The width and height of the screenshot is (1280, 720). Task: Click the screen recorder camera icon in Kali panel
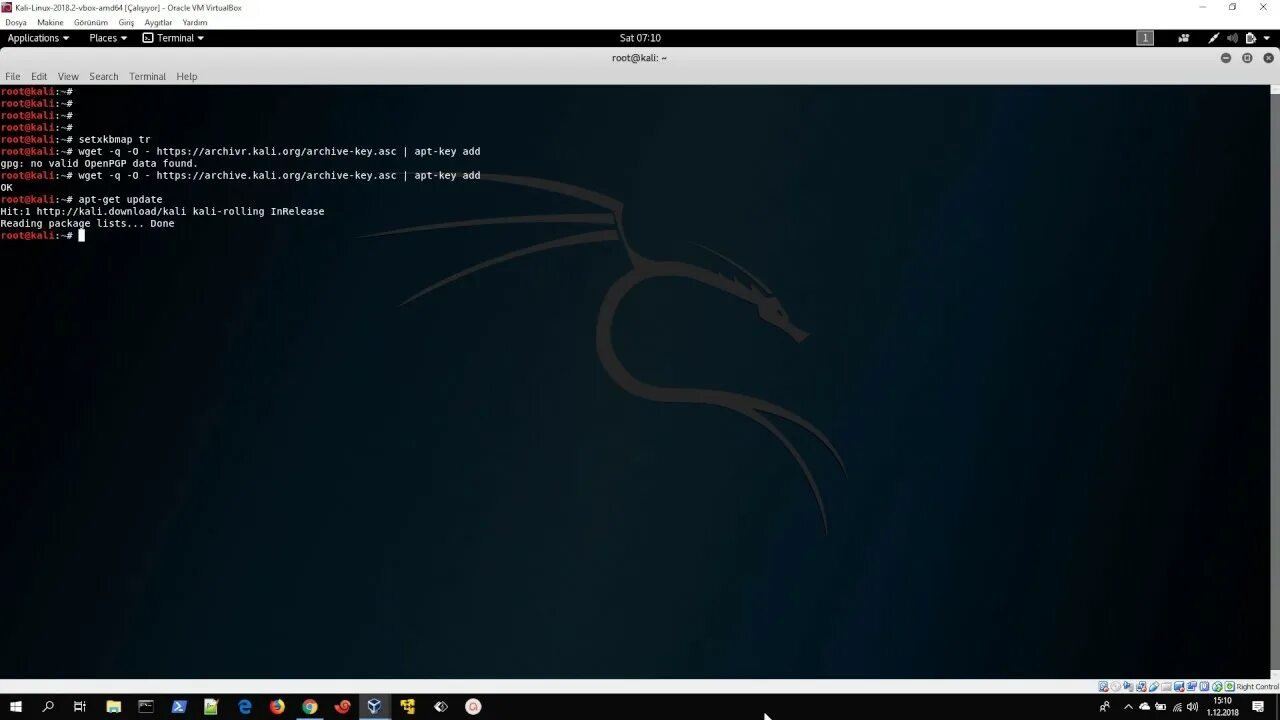click(1184, 38)
